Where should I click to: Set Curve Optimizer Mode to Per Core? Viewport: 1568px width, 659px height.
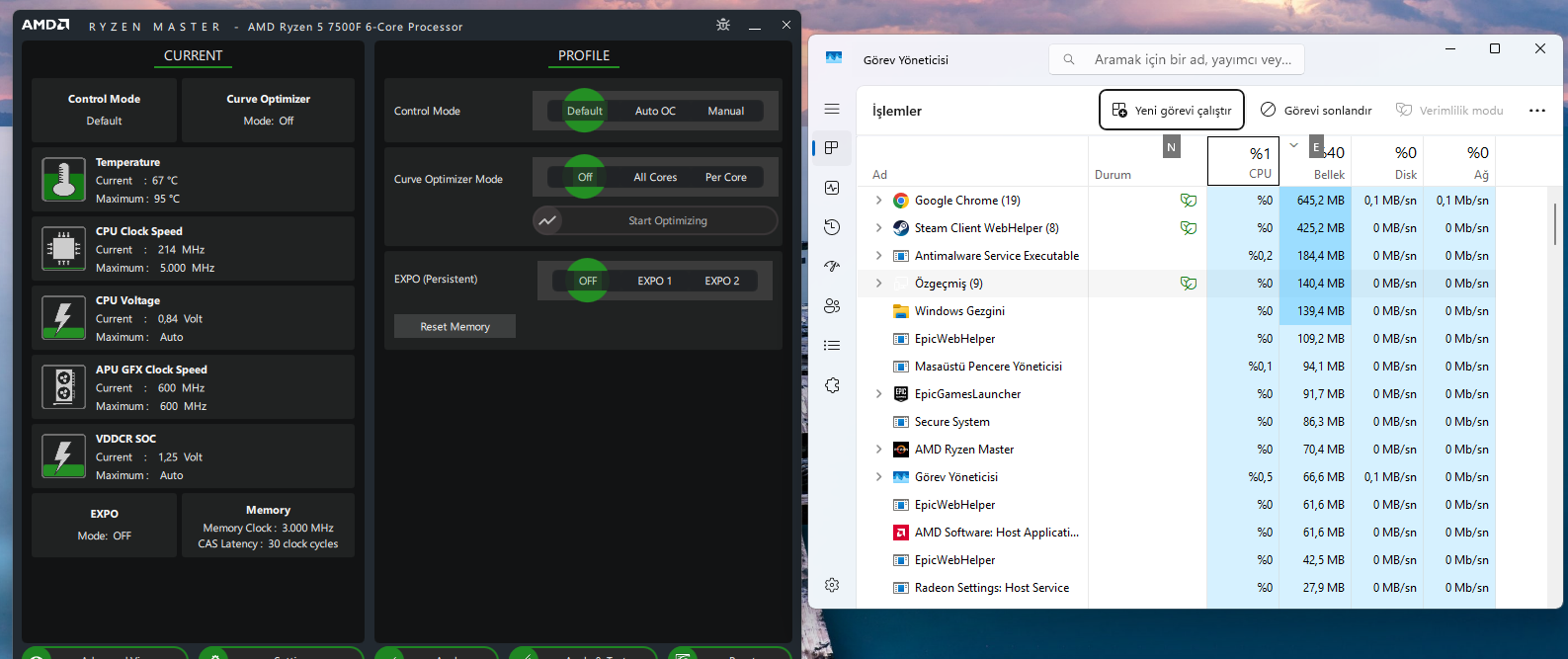(x=726, y=177)
